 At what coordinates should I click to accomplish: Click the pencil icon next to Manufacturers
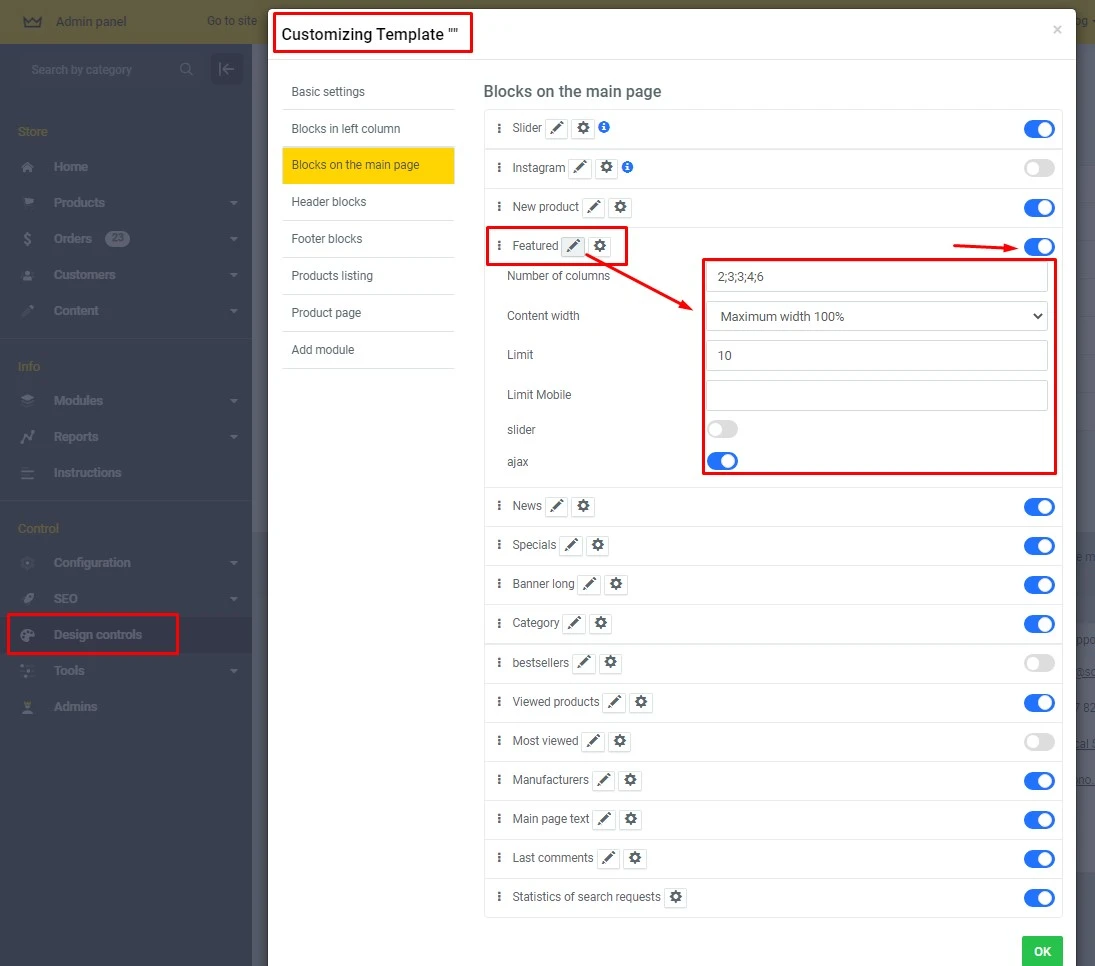click(x=604, y=780)
